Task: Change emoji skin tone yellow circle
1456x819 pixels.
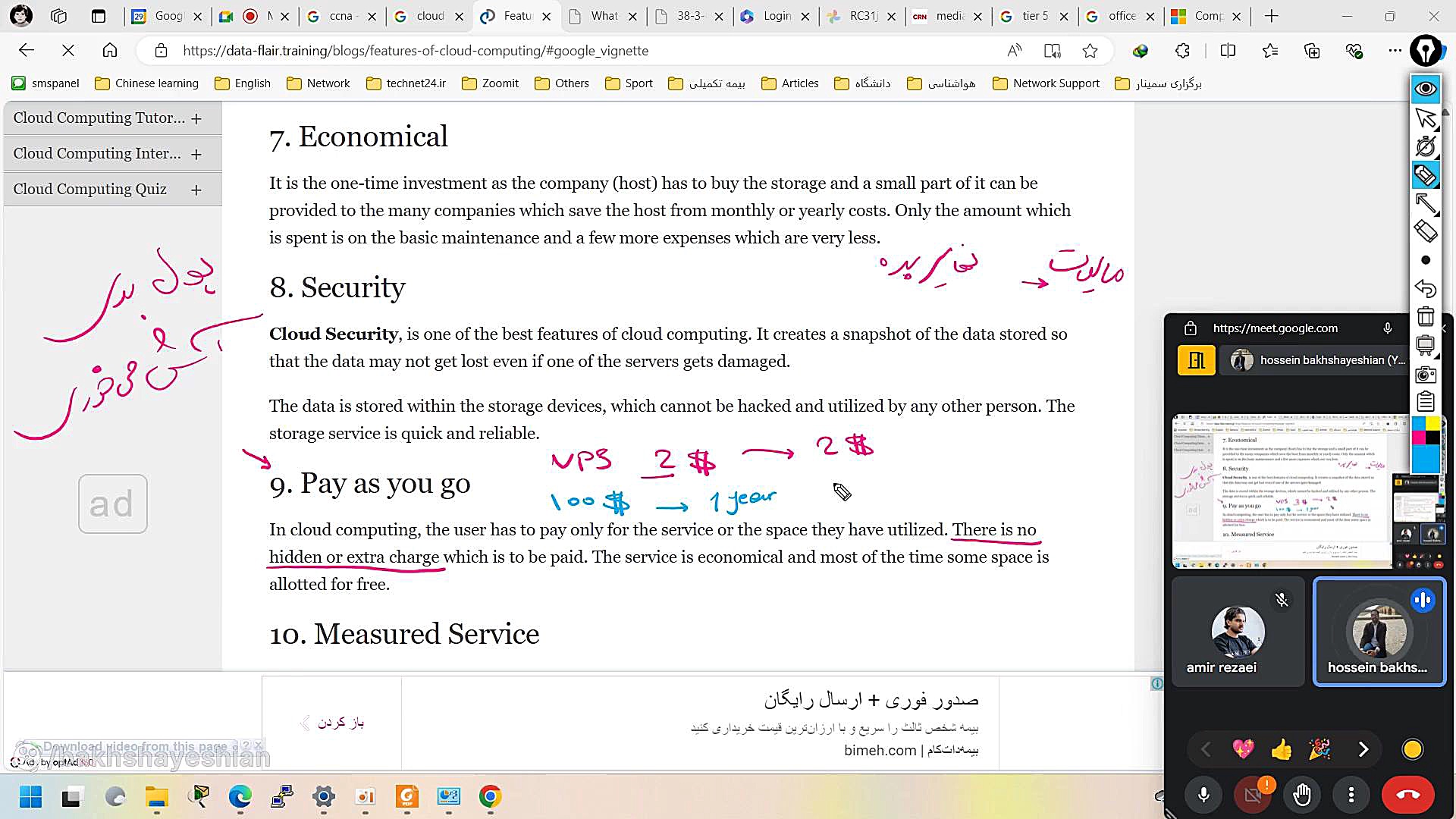Action: point(1413,749)
